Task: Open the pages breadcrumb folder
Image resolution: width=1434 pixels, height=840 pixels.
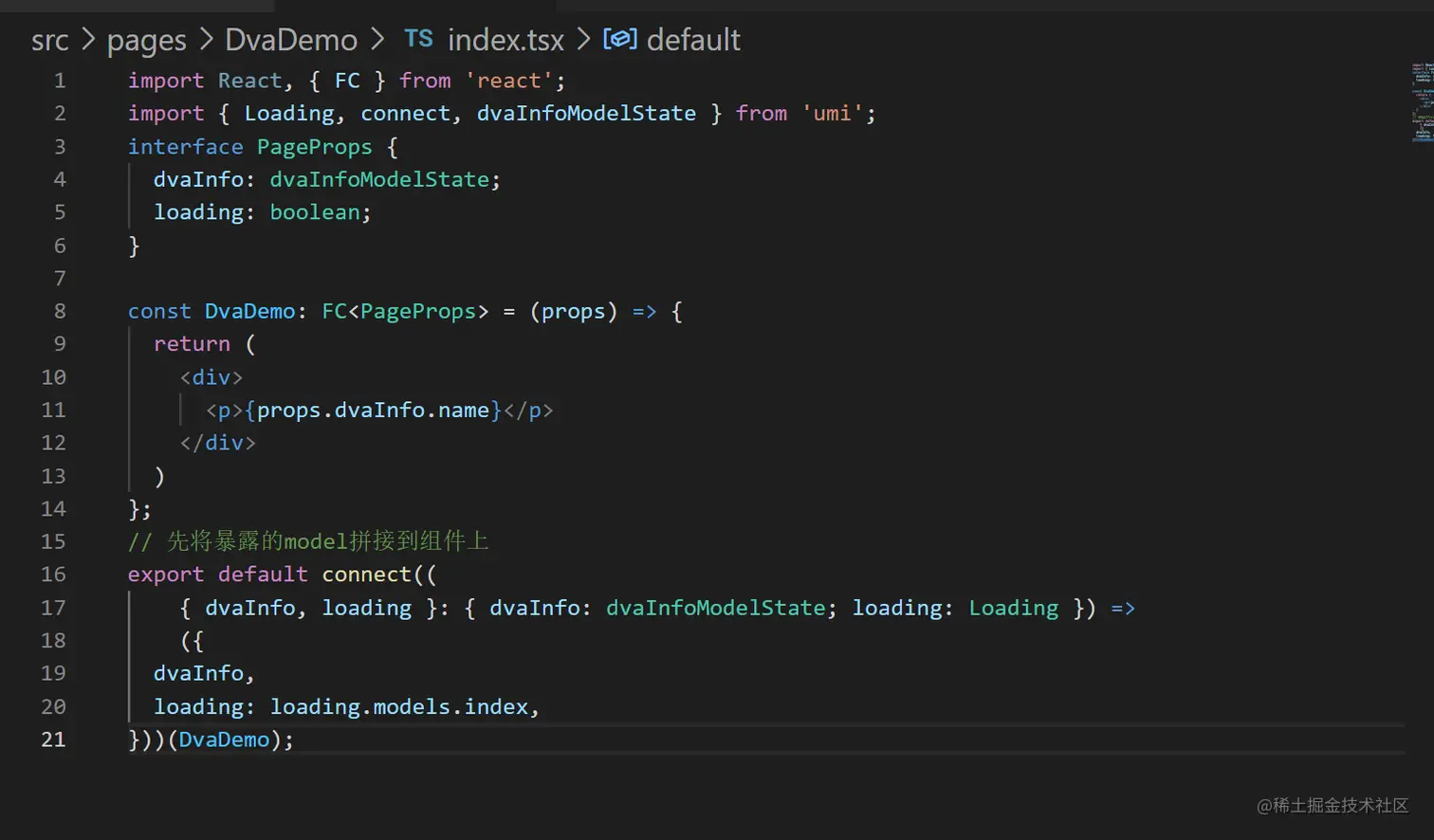Action: pyautogui.click(x=147, y=41)
